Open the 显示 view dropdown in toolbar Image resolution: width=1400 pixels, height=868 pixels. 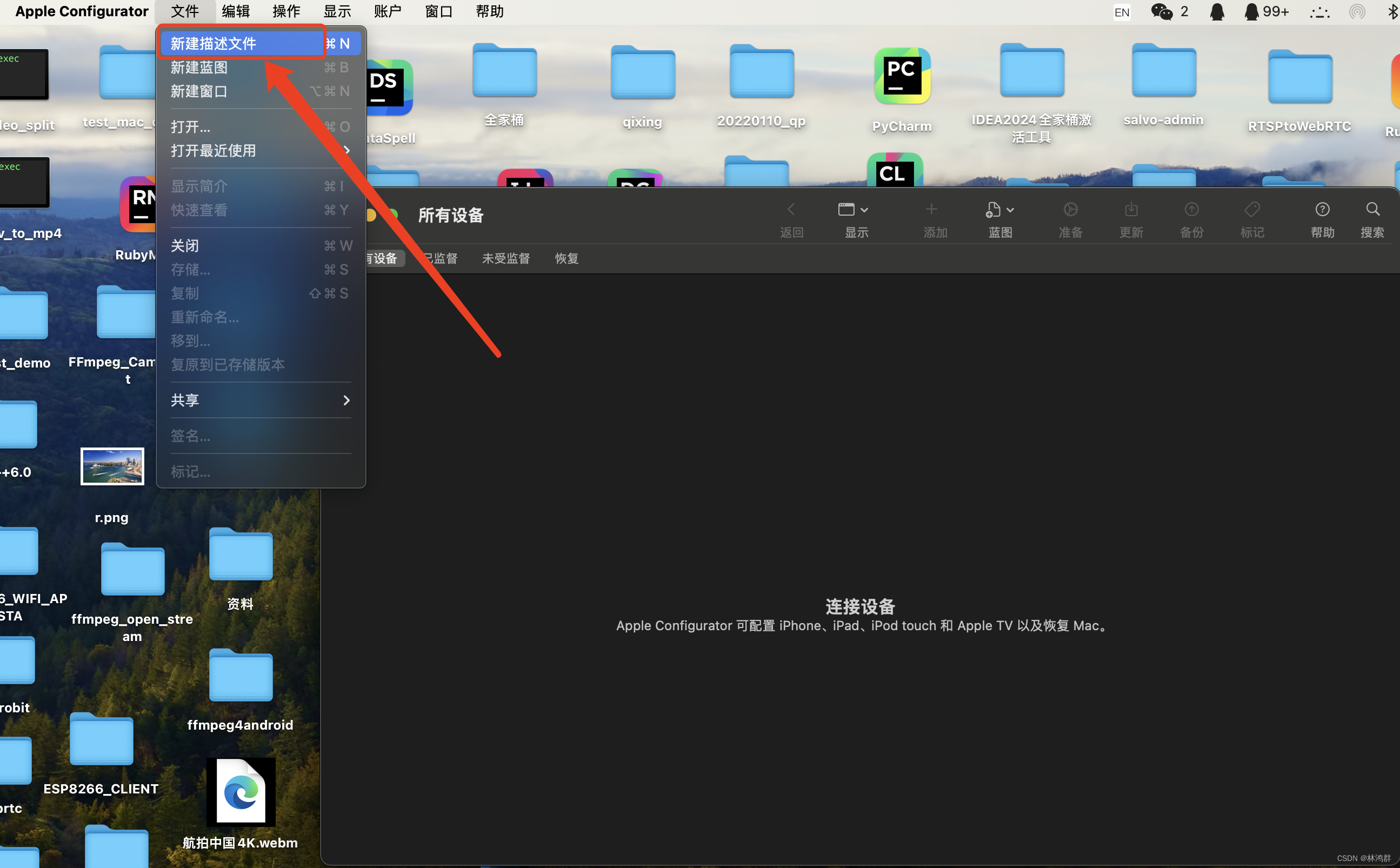pos(853,210)
